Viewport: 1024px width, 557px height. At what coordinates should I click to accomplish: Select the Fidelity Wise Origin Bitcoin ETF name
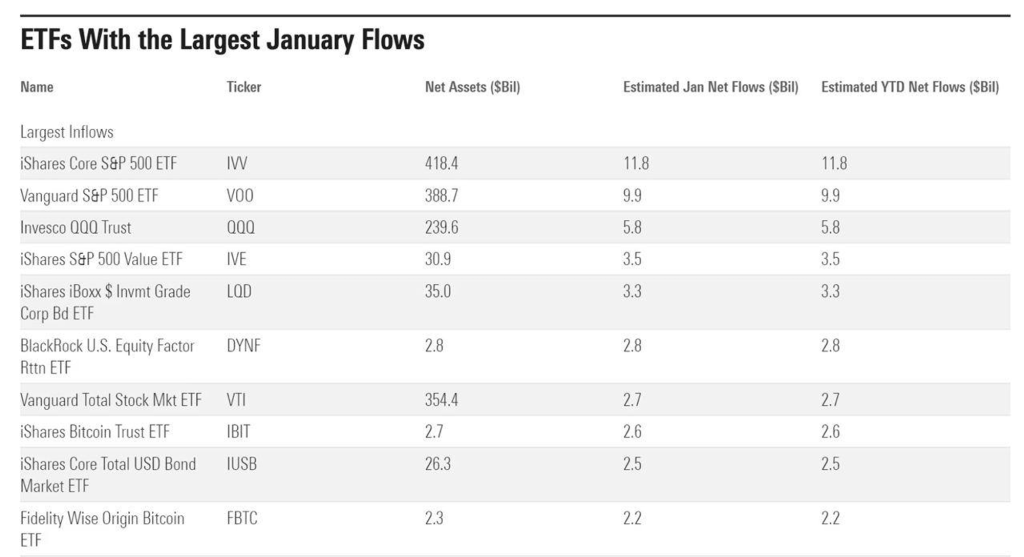(x=102, y=527)
